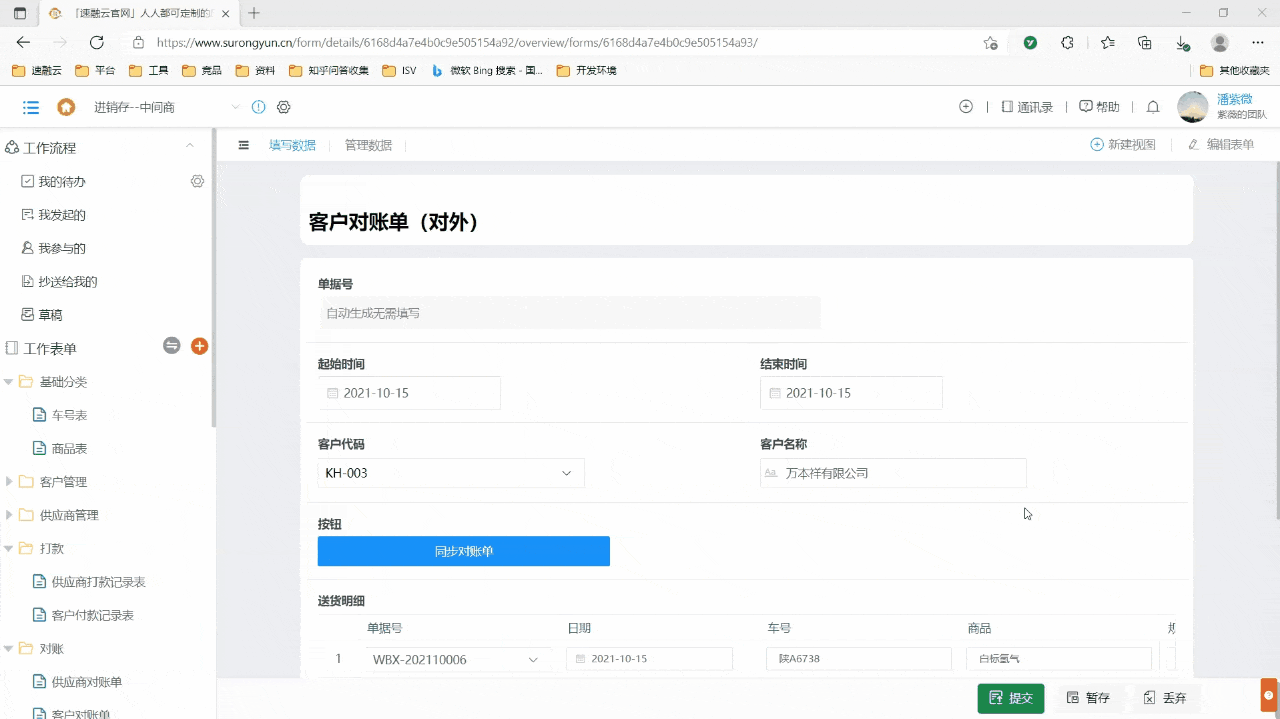The height and width of the screenshot is (719, 1280).
Task: Click the row 1 date cell 2021-10-15
Action: 649,659
